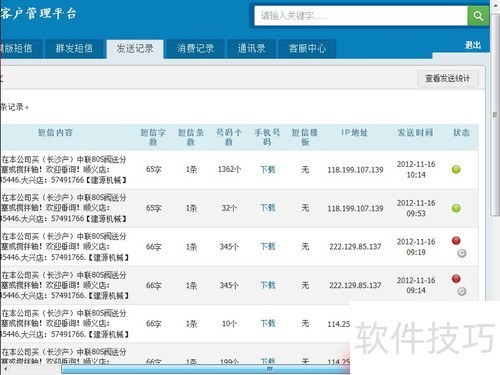The height and width of the screenshot is (375, 500).
Task: Click the SMS content of 10:14 record
Action: pos(64,170)
